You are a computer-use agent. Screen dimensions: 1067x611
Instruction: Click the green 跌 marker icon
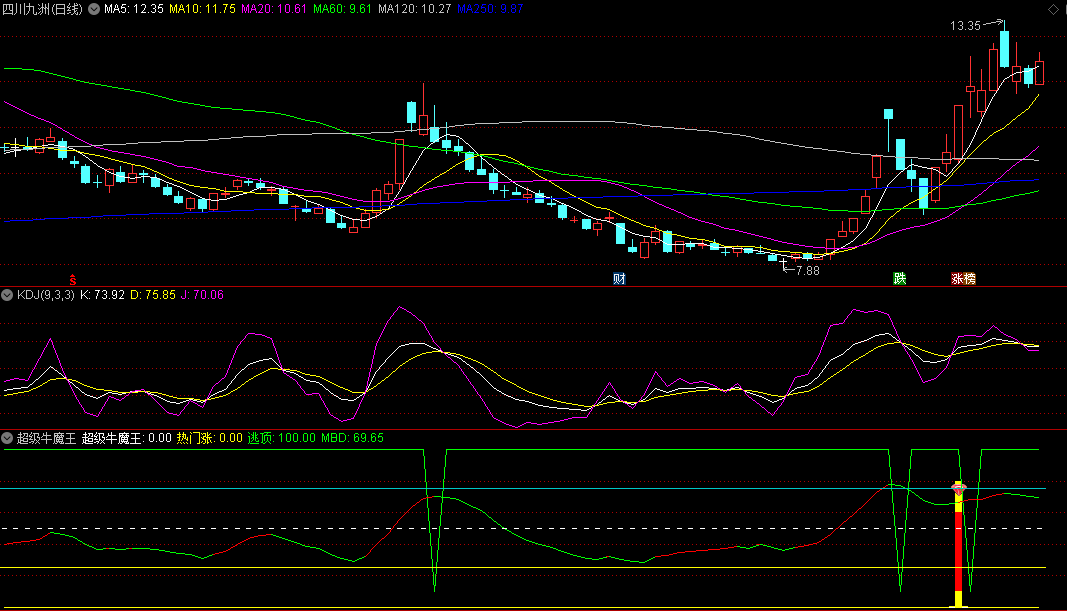tap(900, 279)
